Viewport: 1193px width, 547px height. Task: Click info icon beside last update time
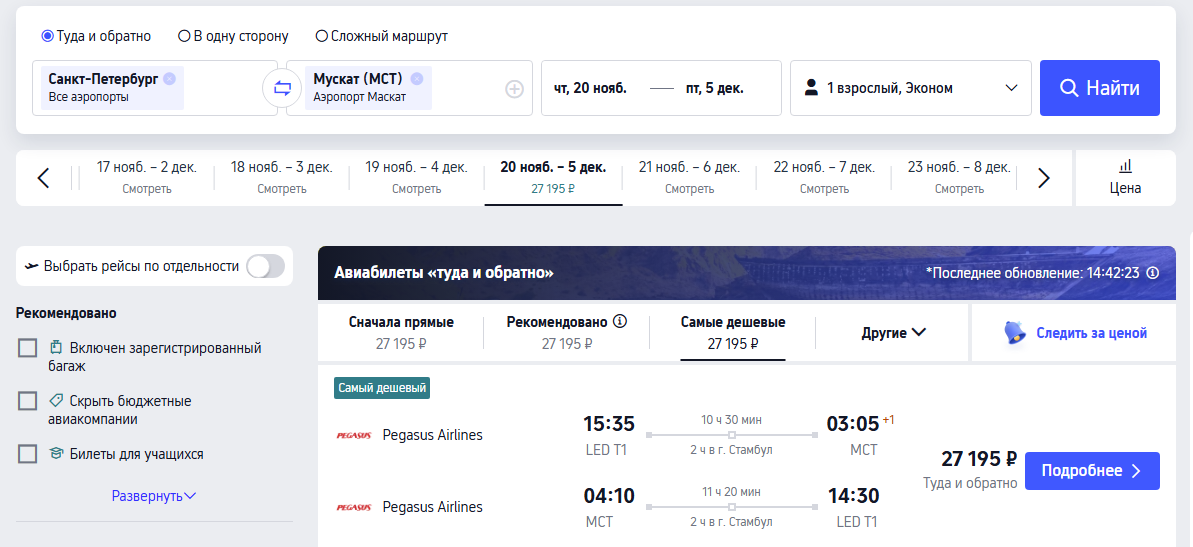(1153, 272)
